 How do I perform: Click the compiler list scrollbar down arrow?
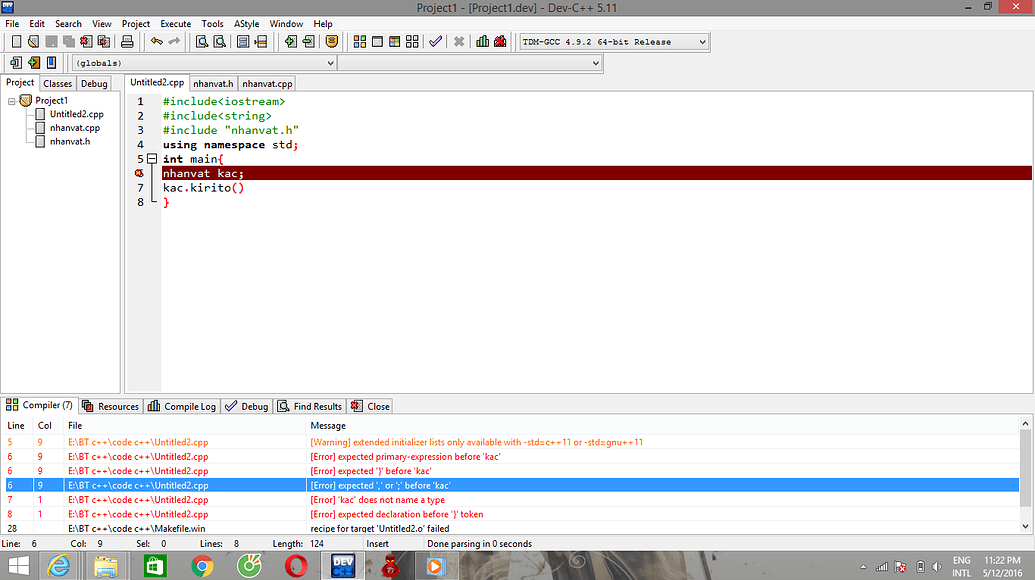click(x=1025, y=527)
